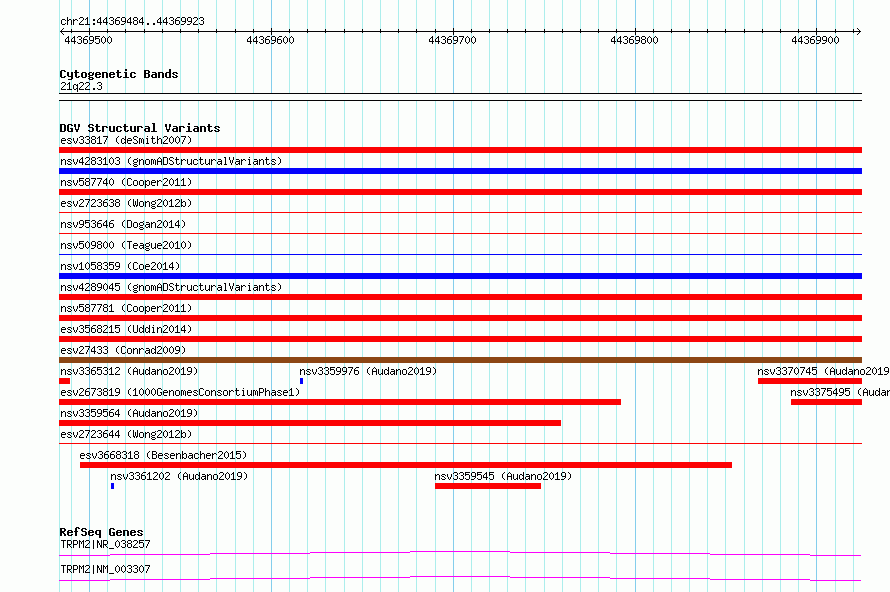Click the red bar under nsv587781
The height and width of the screenshot is (592, 890).
[x=460, y=318]
